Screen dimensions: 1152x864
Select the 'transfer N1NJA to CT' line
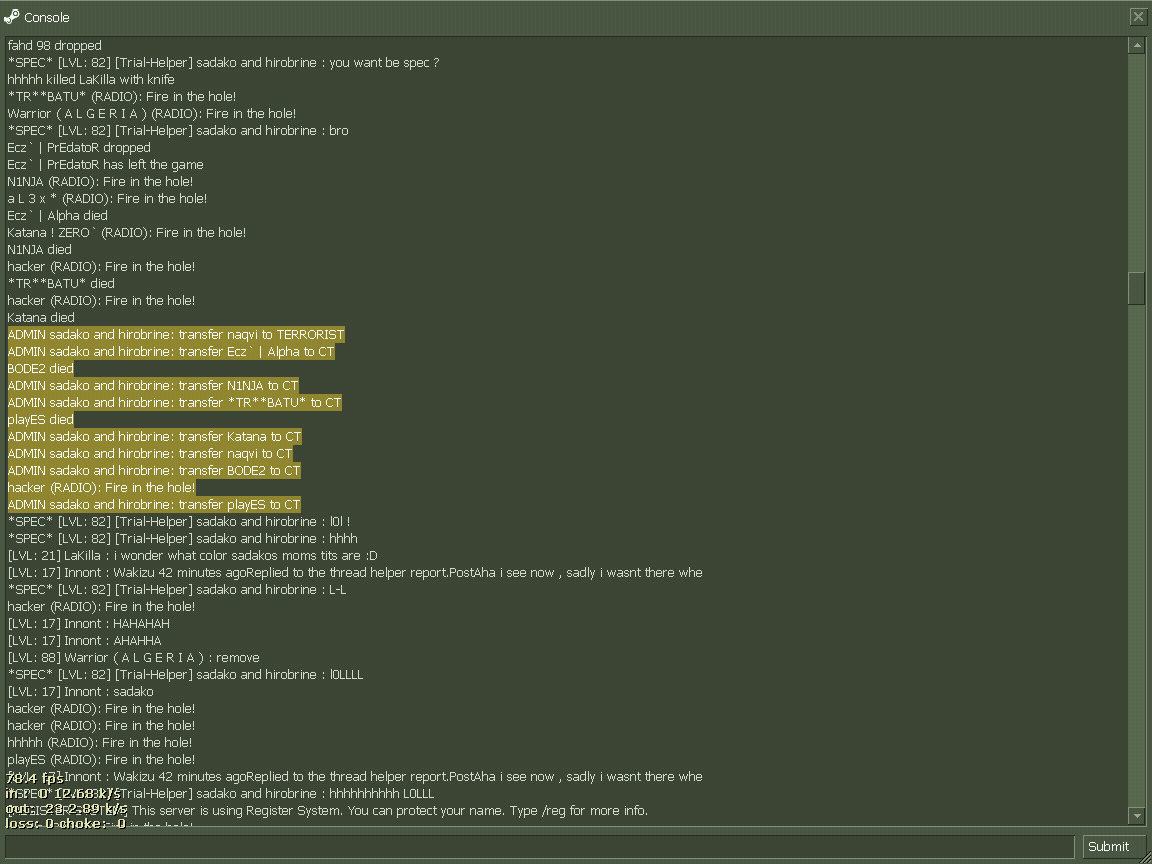click(x=153, y=386)
